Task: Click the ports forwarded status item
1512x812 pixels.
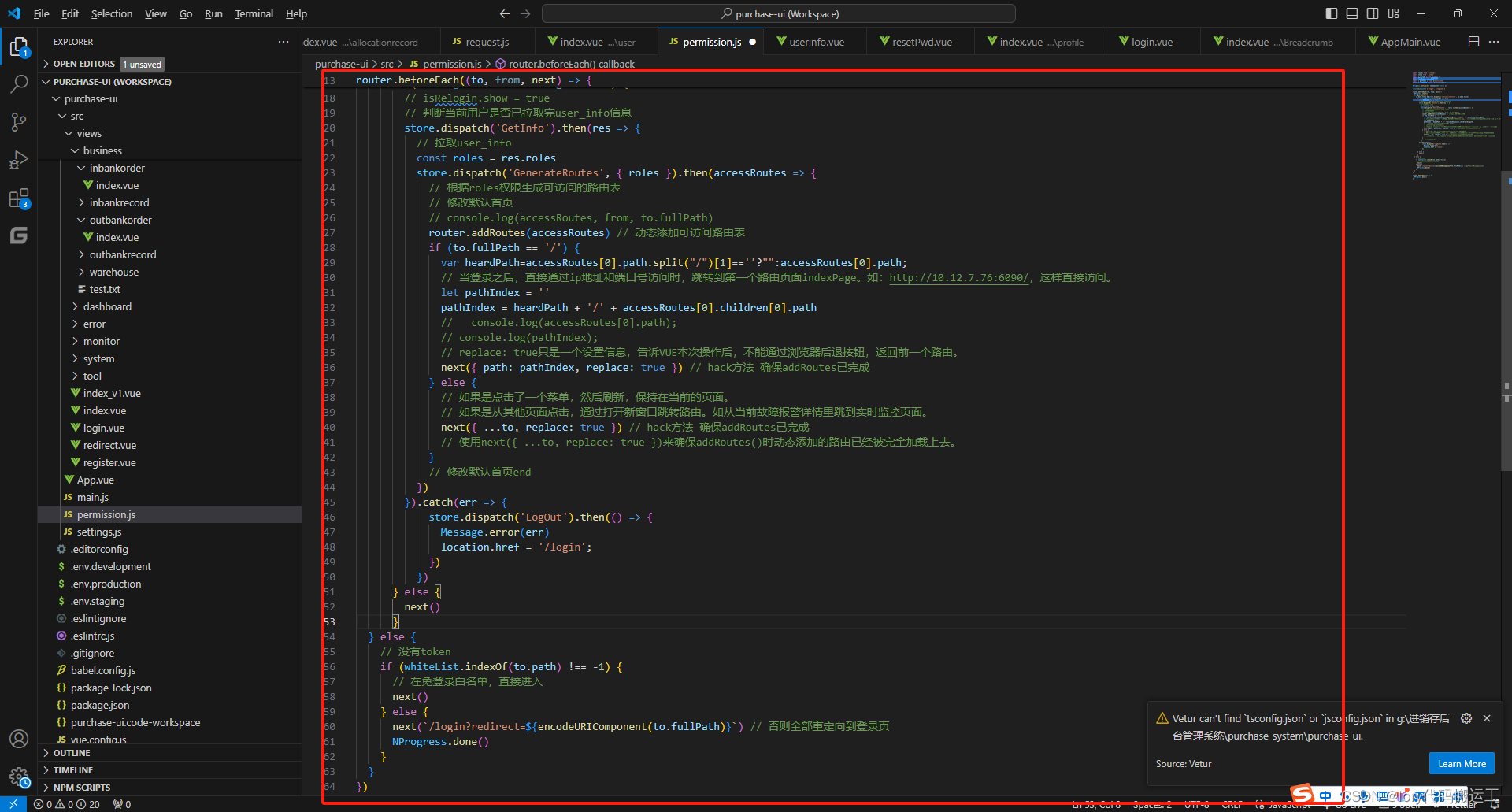Action: [122, 804]
